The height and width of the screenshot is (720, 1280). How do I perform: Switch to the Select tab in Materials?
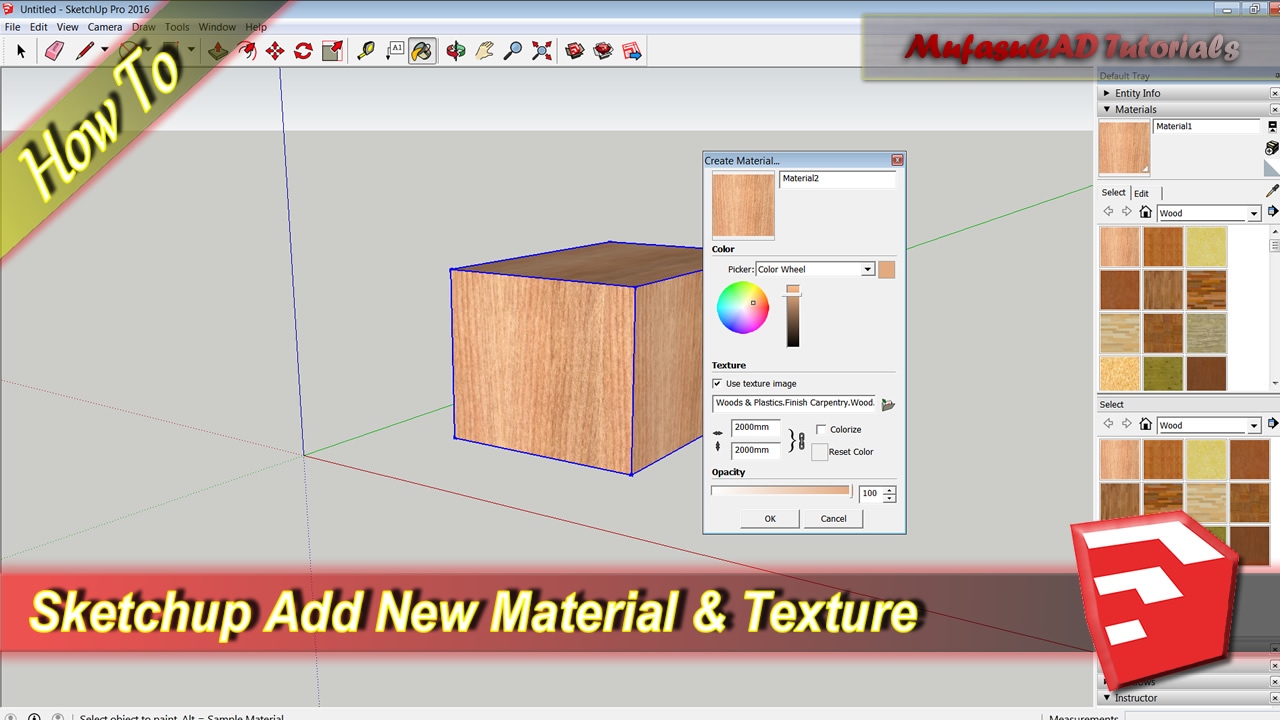1114,192
